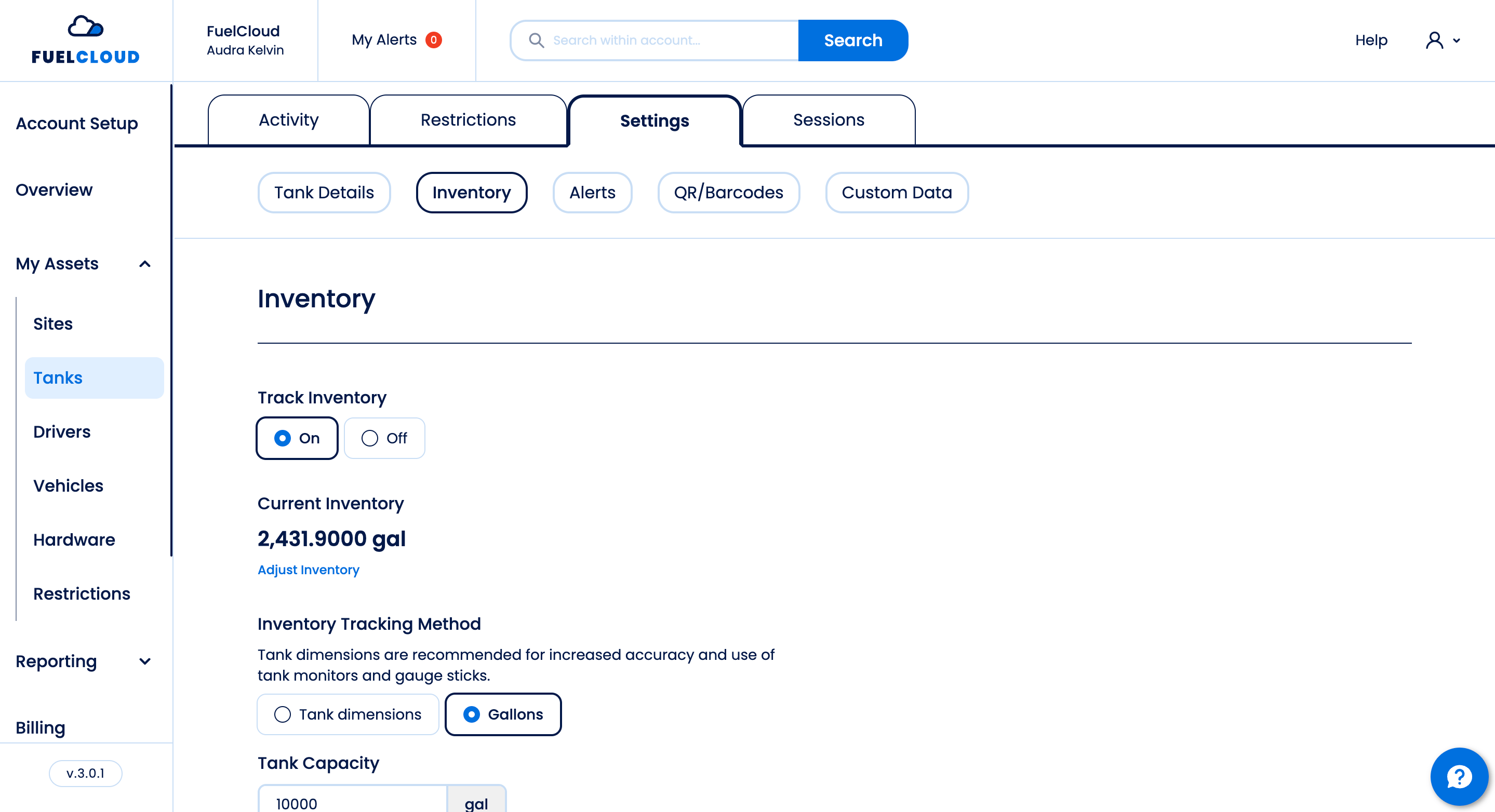The width and height of the screenshot is (1495, 812).
Task: Collapse the My Assets chevron
Action: 145,264
